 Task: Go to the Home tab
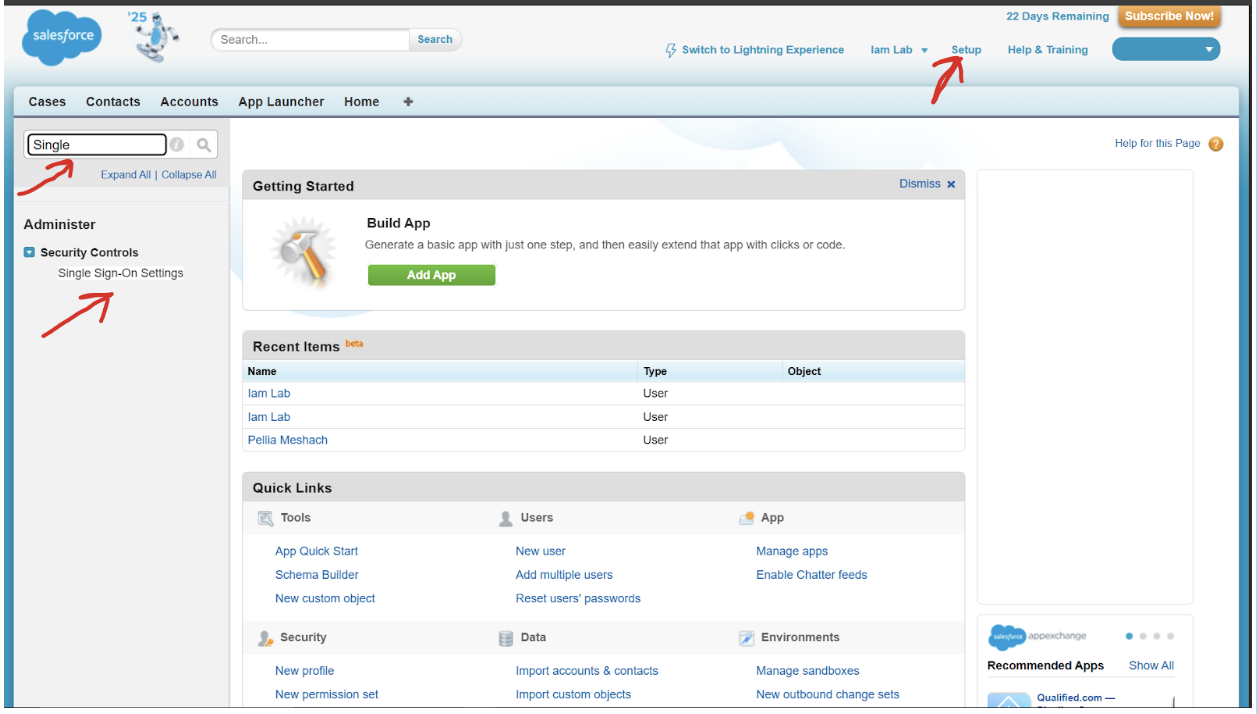tap(361, 101)
